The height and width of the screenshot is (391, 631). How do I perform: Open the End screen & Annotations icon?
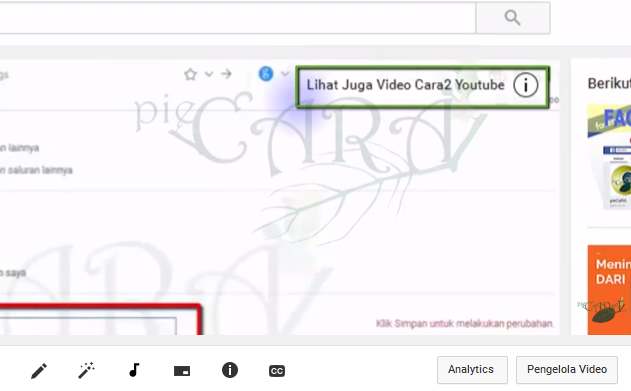182,371
